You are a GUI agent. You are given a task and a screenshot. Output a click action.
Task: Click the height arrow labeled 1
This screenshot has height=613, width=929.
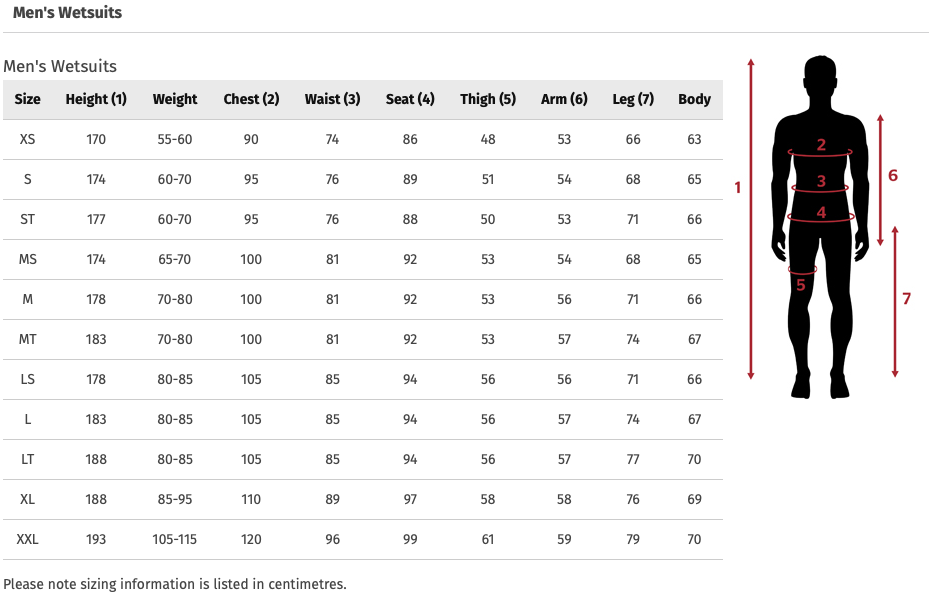point(751,219)
